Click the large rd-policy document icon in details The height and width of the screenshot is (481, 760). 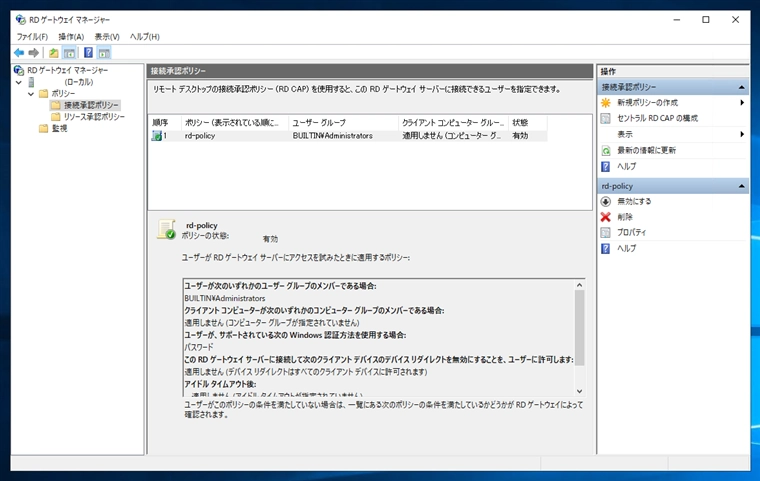(166, 229)
